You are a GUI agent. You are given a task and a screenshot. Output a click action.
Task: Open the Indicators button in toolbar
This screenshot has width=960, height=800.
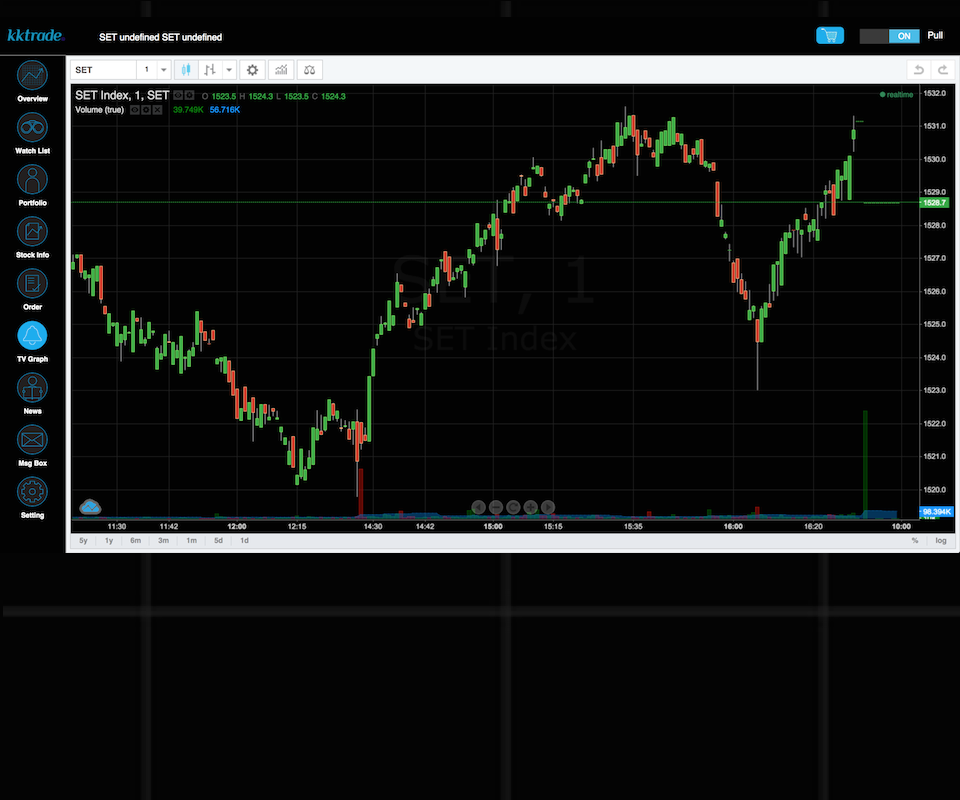(x=281, y=70)
